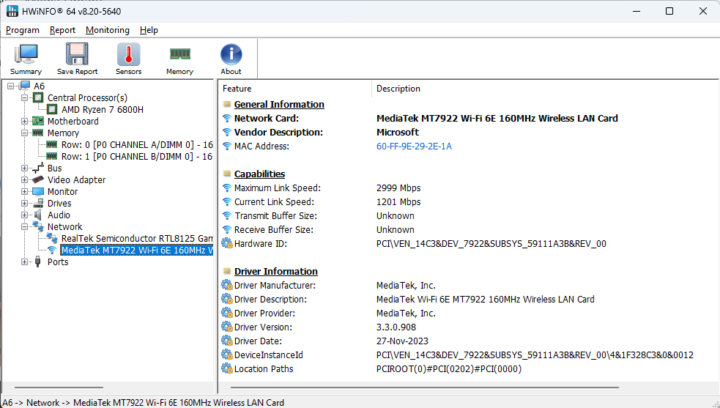Image resolution: width=720 pixels, height=408 pixels.
Task: Expand the Audio node
Action: pyautogui.click(x=24, y=215)
